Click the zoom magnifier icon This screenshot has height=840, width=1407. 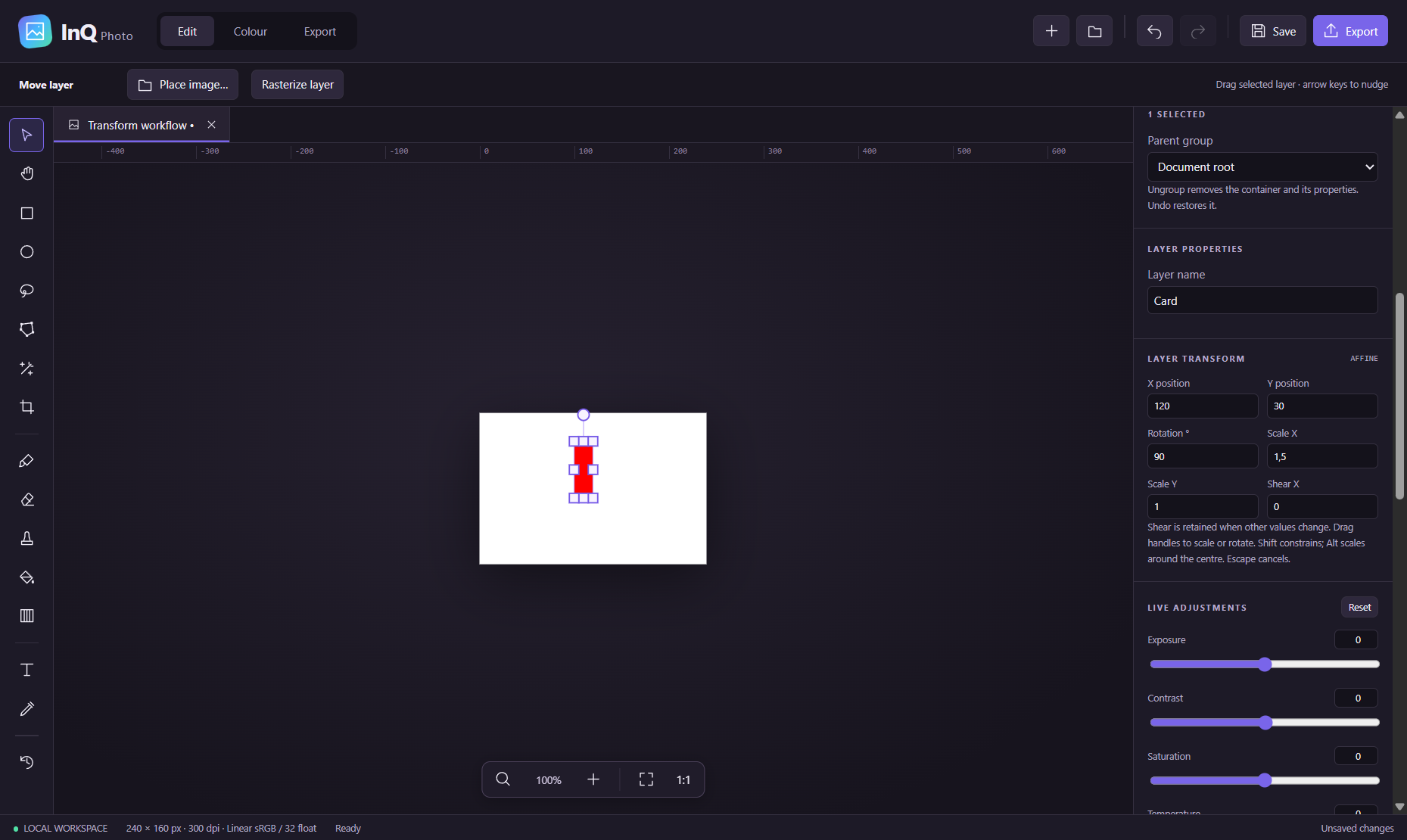(x=503, y=779)
